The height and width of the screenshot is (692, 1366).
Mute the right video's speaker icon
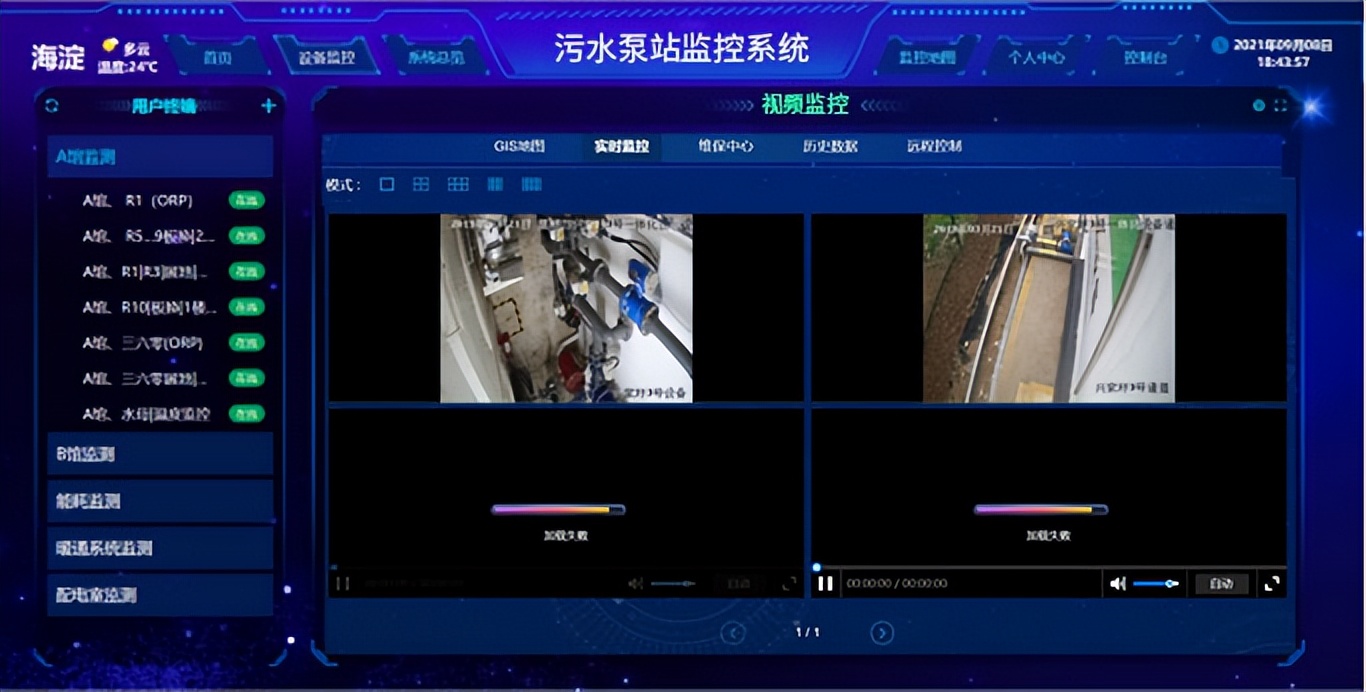point(1117,583)
